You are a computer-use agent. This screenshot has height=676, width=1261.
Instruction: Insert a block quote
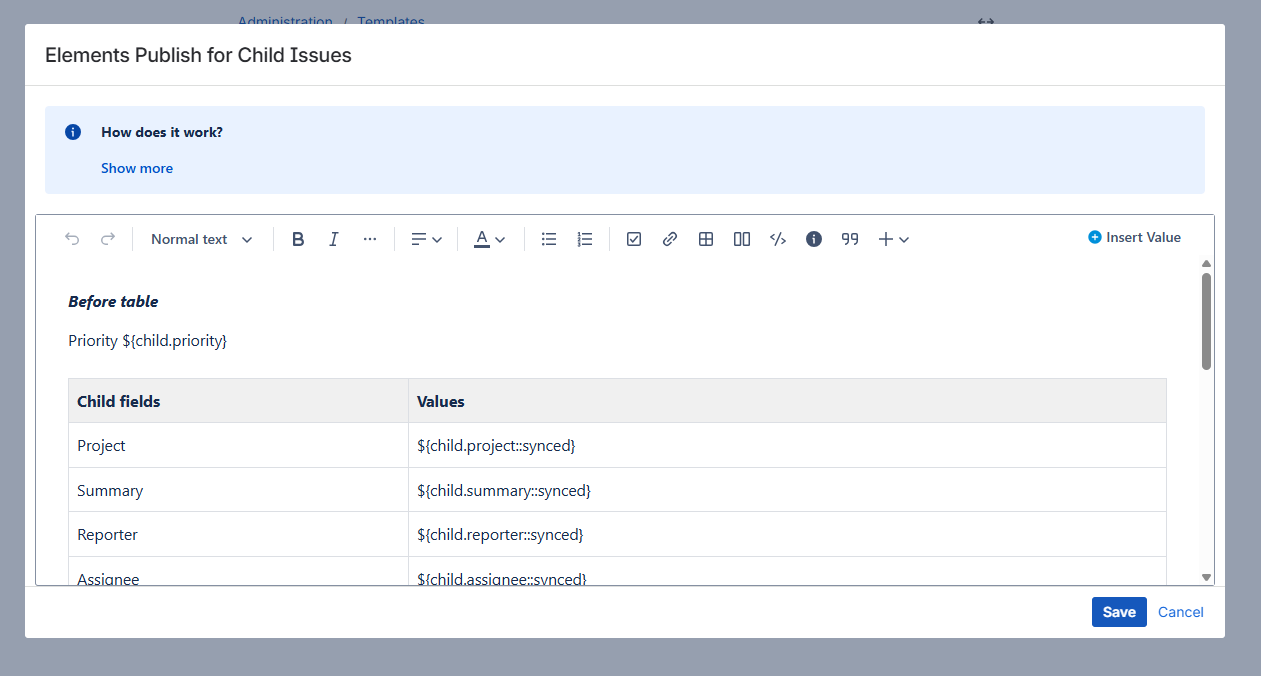click(850, 239)
